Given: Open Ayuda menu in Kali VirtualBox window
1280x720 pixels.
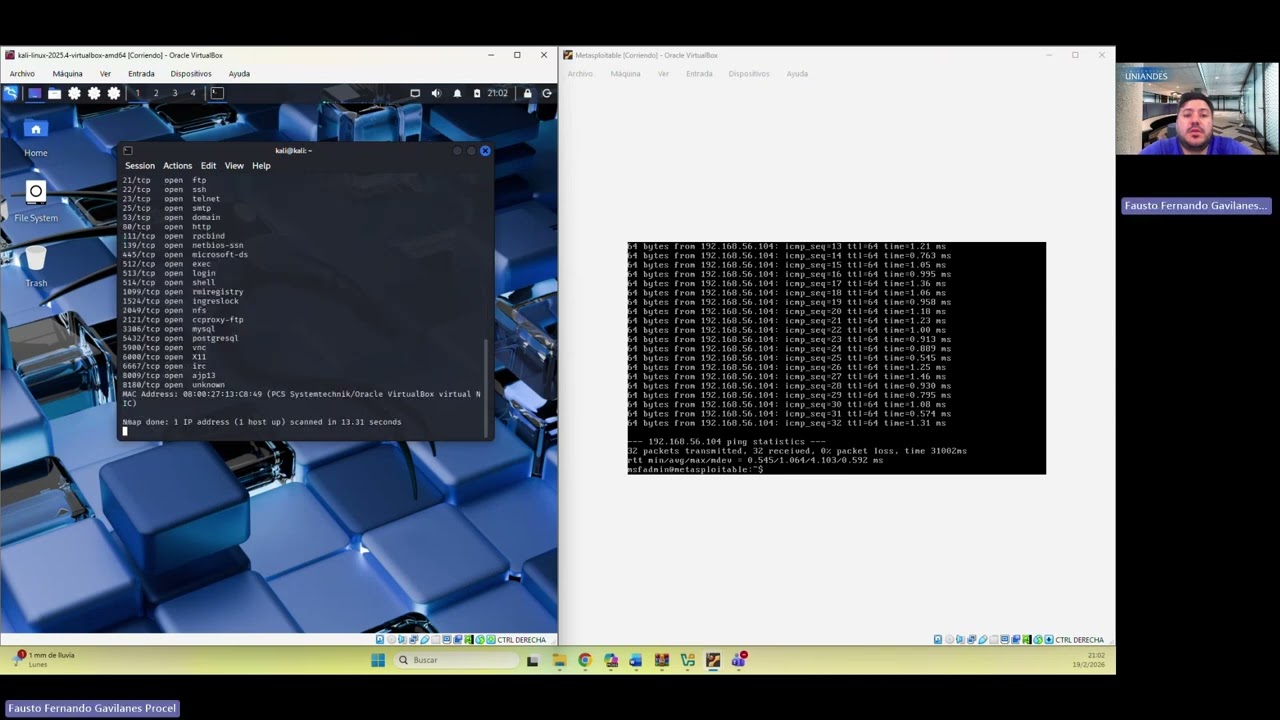Looking at the screenshot, I should click(239, 74).
